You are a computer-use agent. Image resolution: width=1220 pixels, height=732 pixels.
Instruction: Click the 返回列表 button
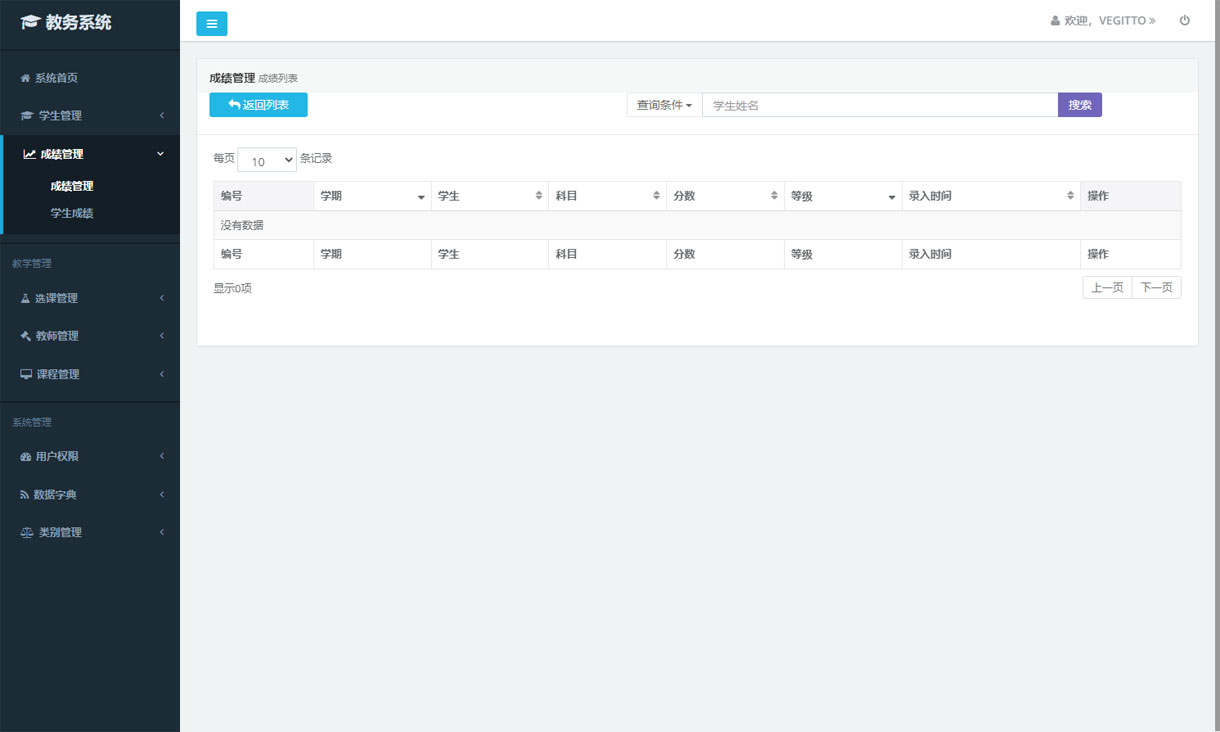click(x=258, y=105)
